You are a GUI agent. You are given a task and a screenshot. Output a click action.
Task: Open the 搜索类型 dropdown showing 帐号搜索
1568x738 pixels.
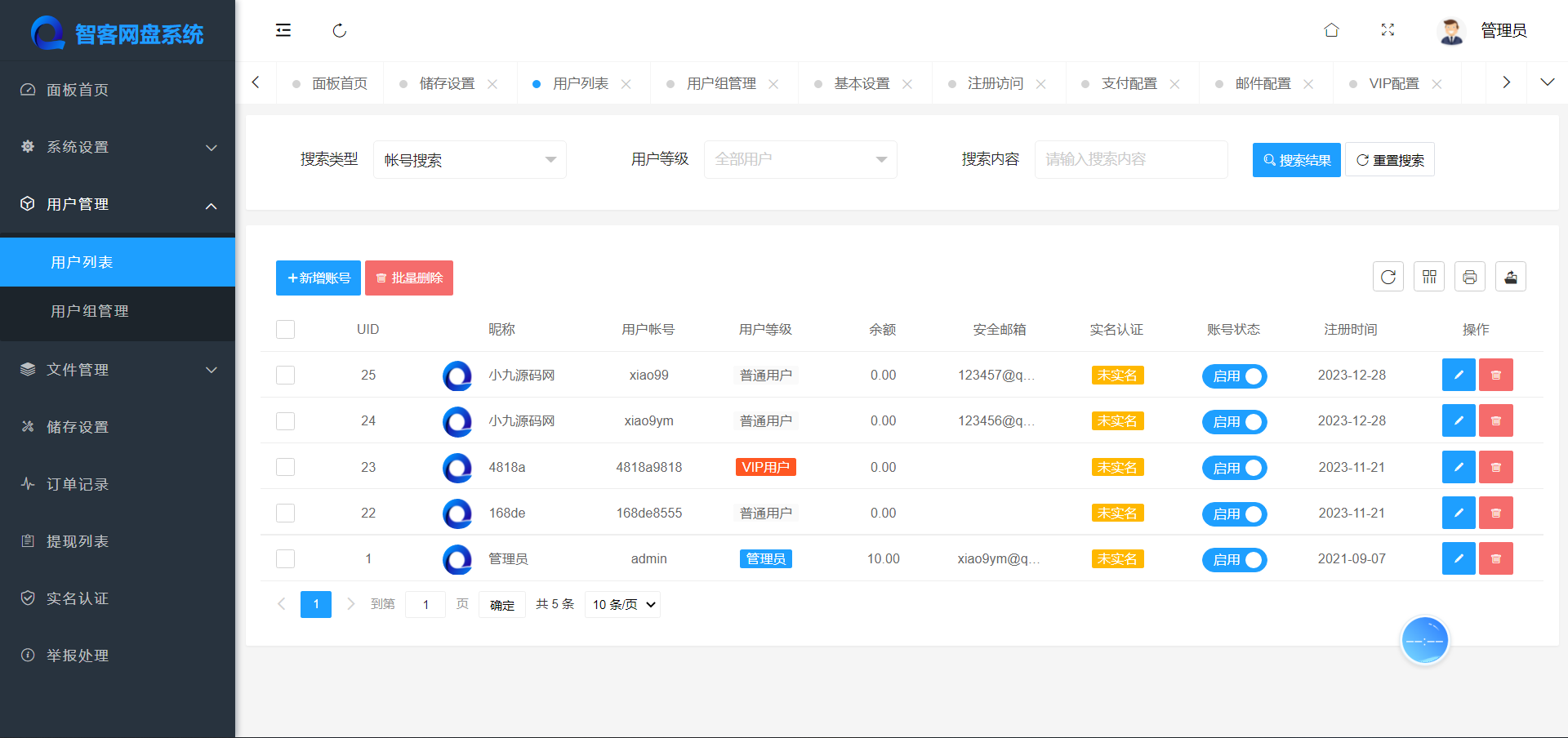[x=470, y=159]
